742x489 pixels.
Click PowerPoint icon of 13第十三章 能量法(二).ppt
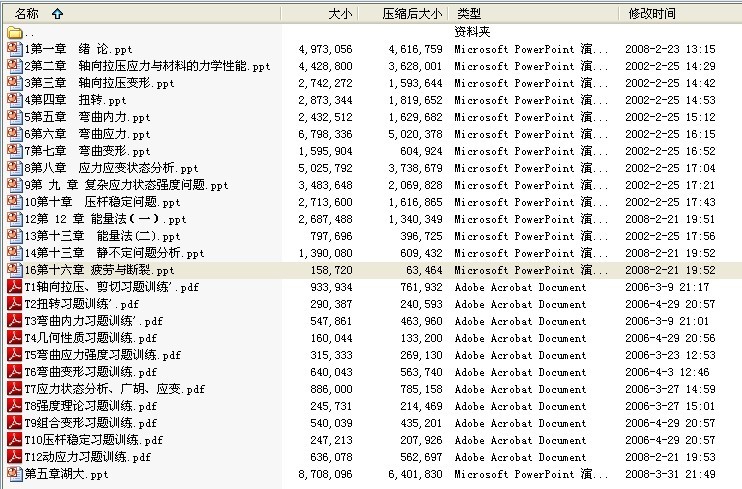(x=15, y=236)
